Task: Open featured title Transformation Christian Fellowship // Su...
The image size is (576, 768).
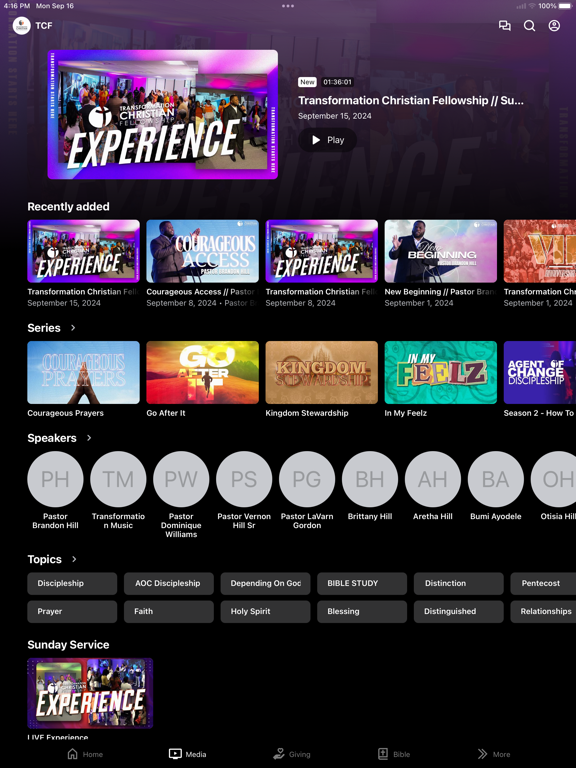Action: click(x=410, y=100)
